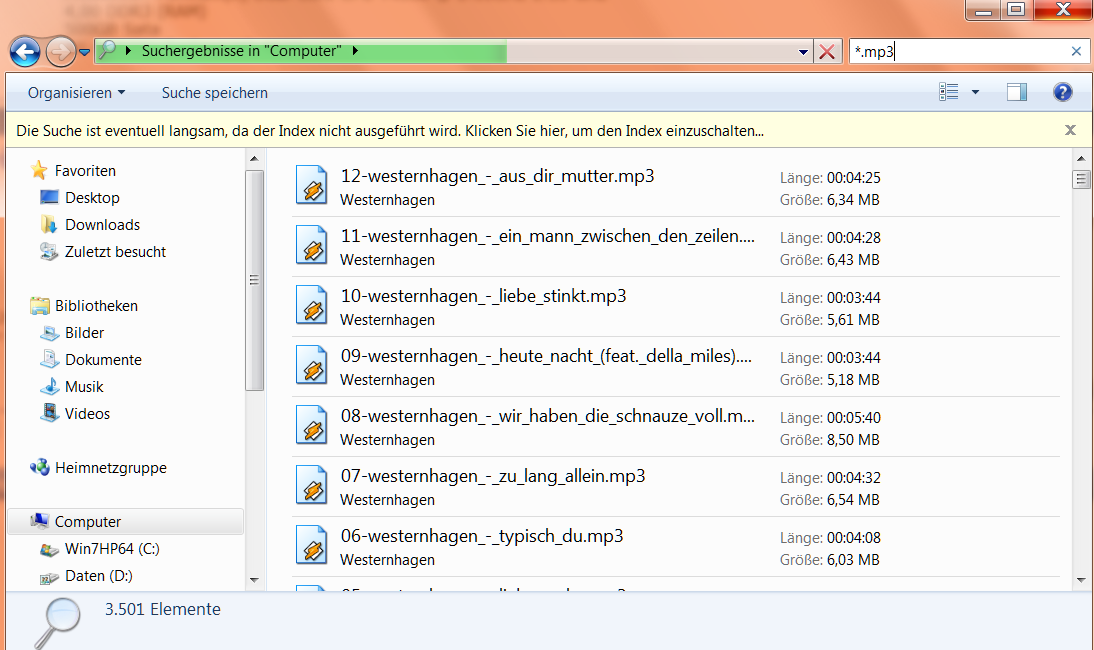This screenshot has height=650, width=1094.
Task: Select 07-westernhagen_-_zu_lang_allein.mp3
Action: tap(675, 488)
